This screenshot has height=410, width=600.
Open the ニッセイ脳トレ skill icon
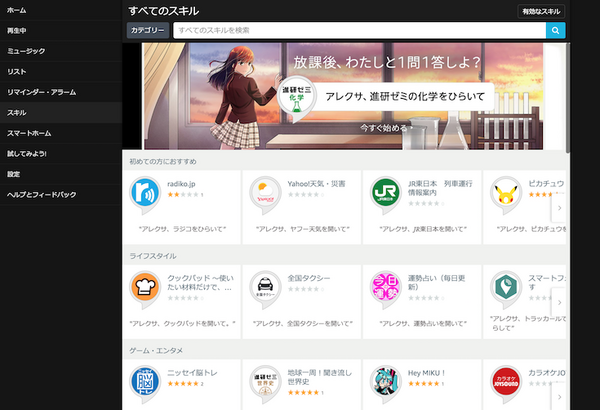pos(146,382)
